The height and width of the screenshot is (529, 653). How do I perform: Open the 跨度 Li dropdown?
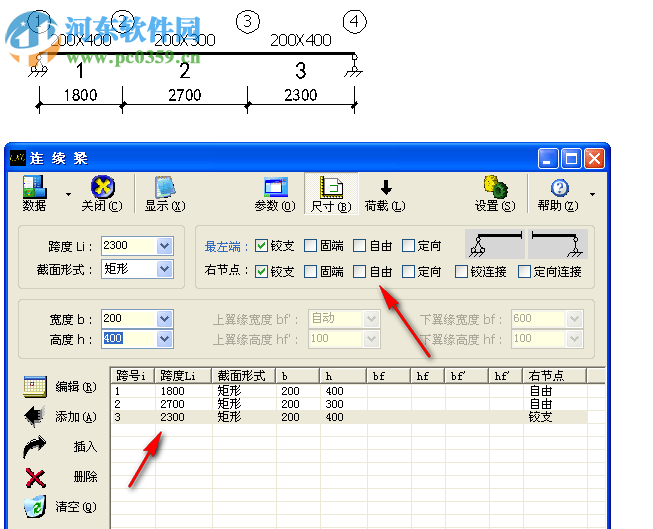tap(164, 246)
